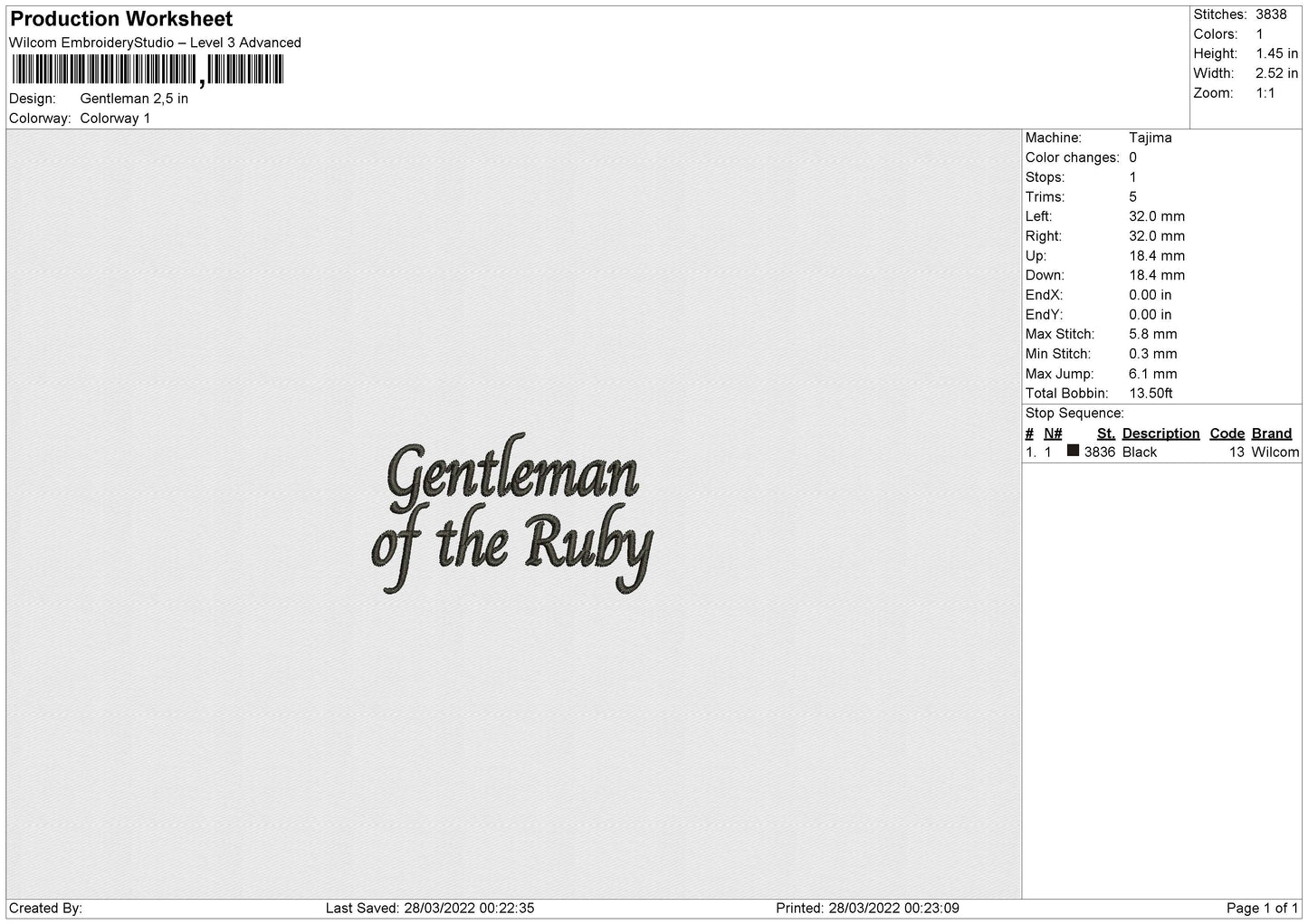Click the 'Stops:' label
The height and width of the screenshot is (924, 1308).
pyautogui.click(x=1045, y=177)
